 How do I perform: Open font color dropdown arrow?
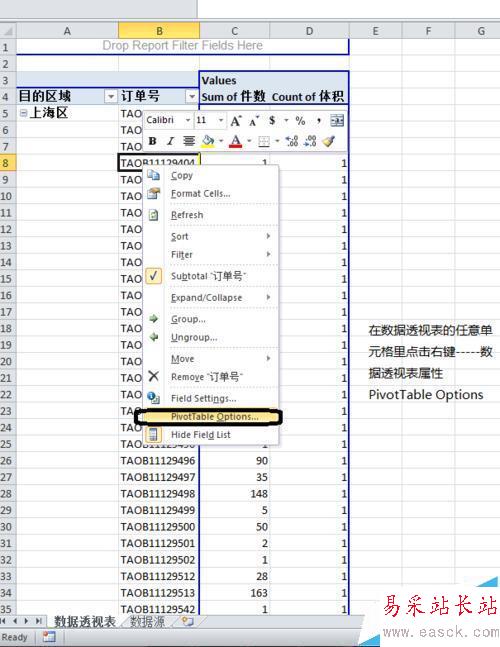[x=249, y=141]
